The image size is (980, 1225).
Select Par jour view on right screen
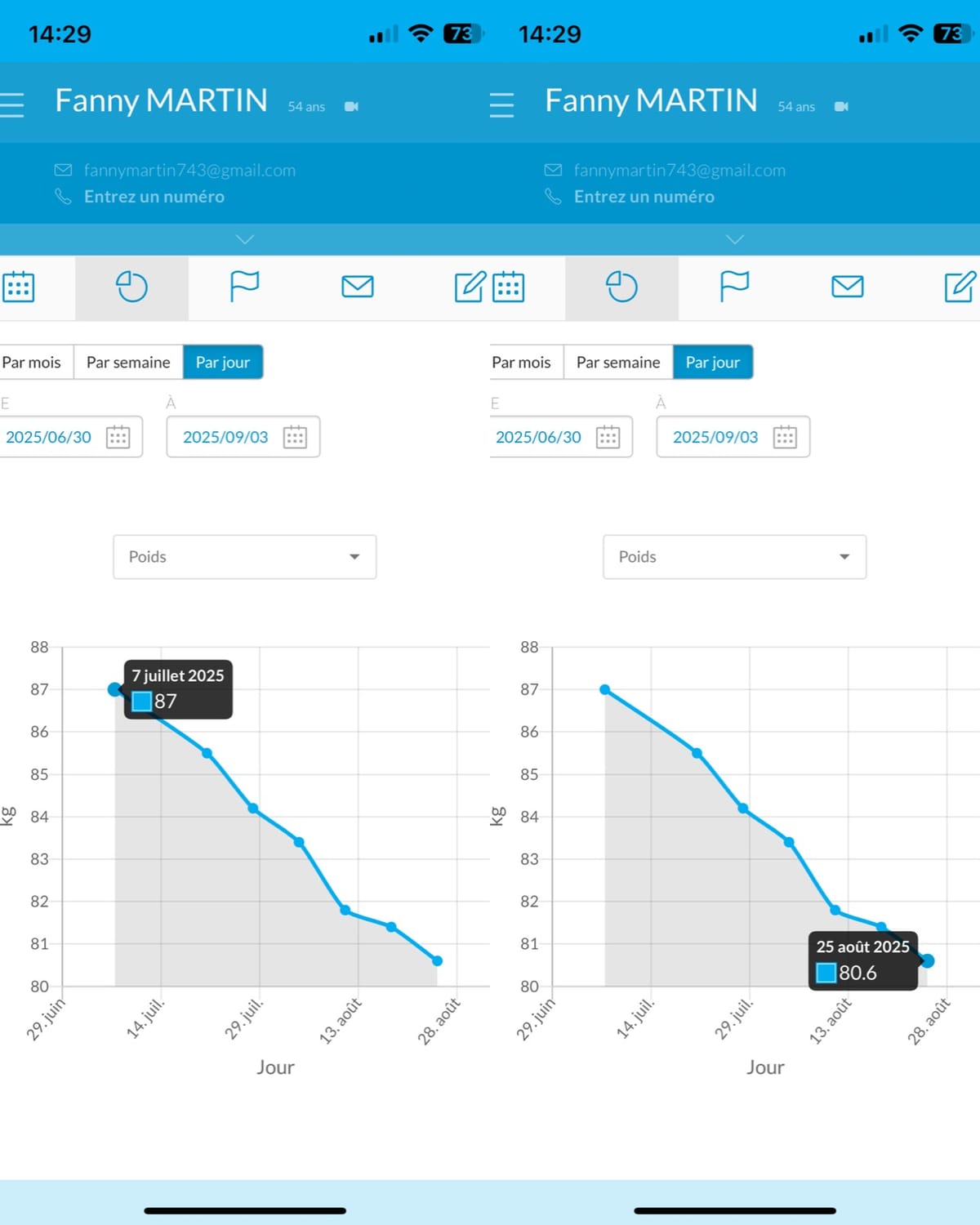tap(713, 362)
